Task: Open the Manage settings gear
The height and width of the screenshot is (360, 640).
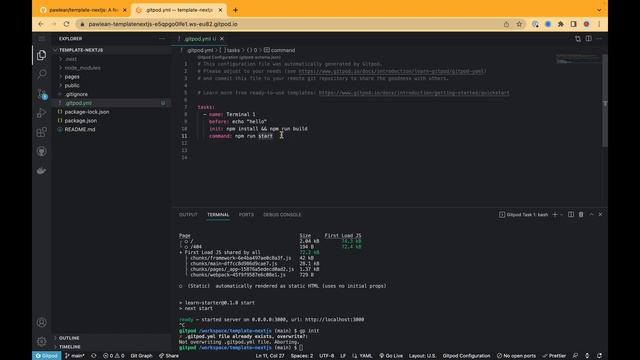Action: (42, 341)
